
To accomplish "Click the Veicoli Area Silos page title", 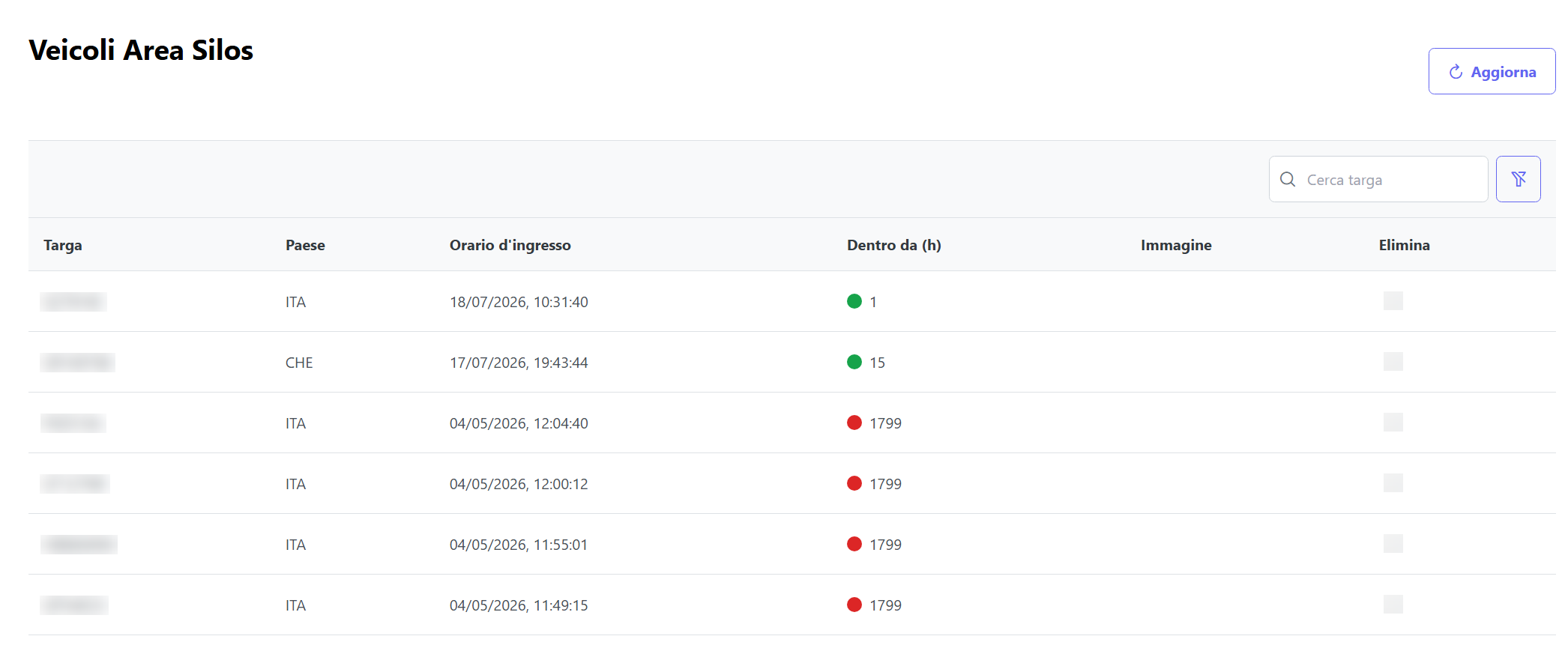I will (x=141, y=50).
